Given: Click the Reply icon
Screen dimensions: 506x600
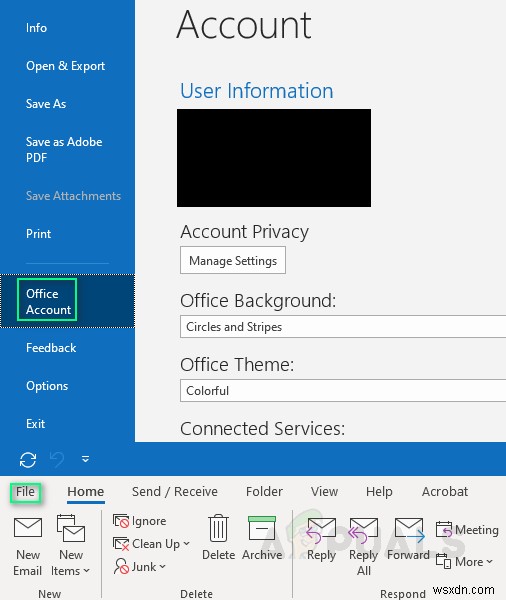Looking at the screenshot, I should pyautogui.click(x=321, y=530).
